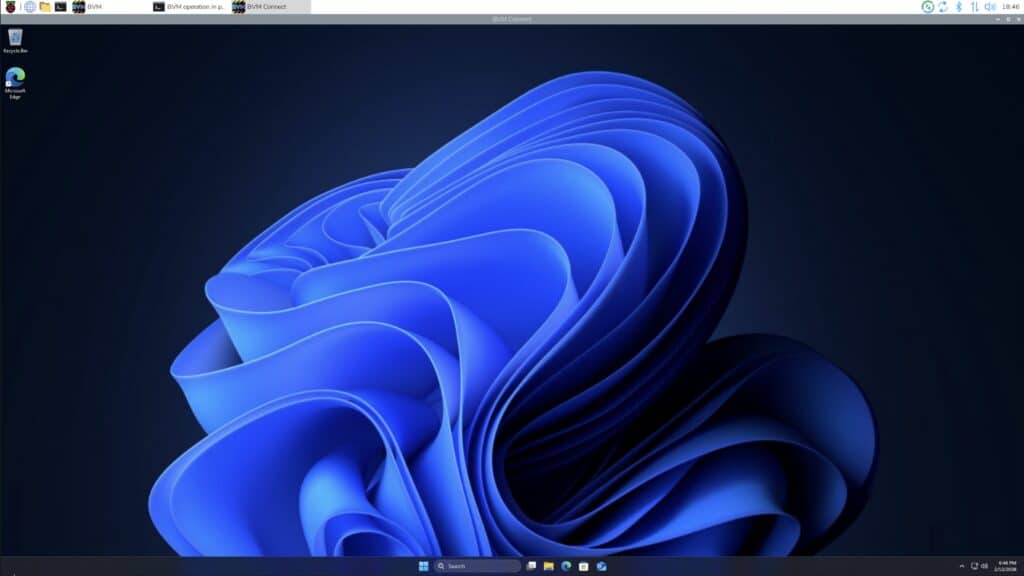
Task: Launch the web browser globe icon
Action: [30, 7]
